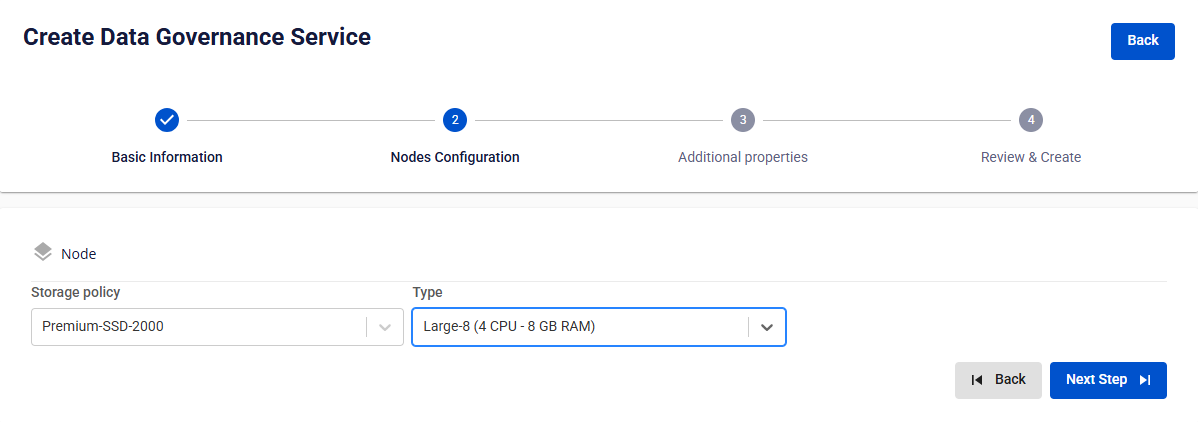
Task: Select step 2 circle in wizard
Action: [x=455, y=120]
